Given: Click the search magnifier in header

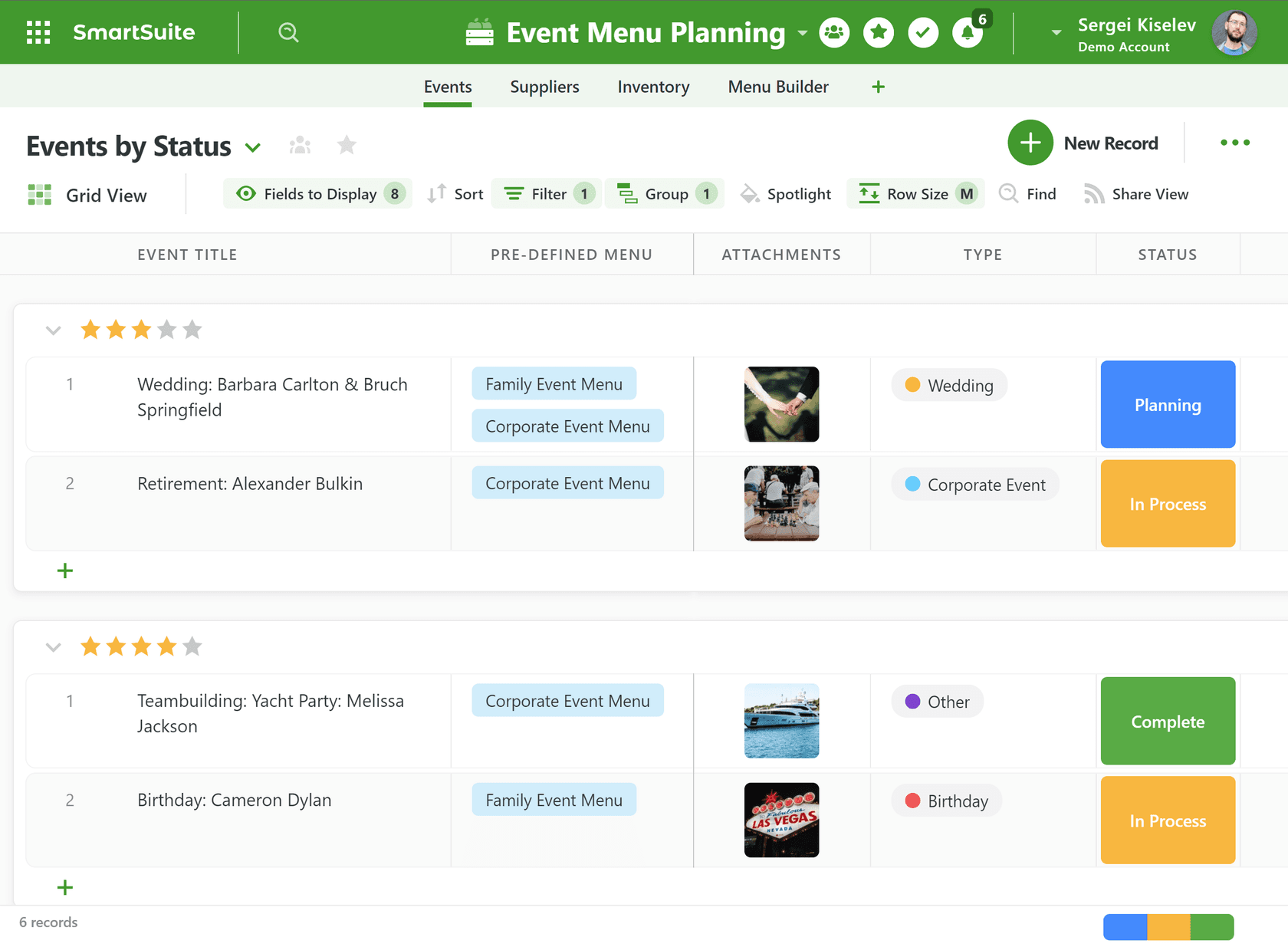Looking at the screenshot, I should (x=288, y=32).
